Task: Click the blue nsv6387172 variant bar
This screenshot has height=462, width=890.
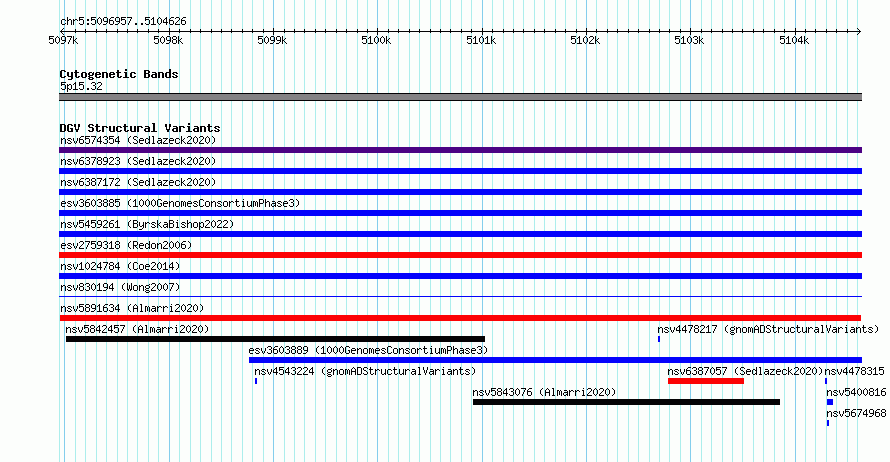Action: click(460, 192)
